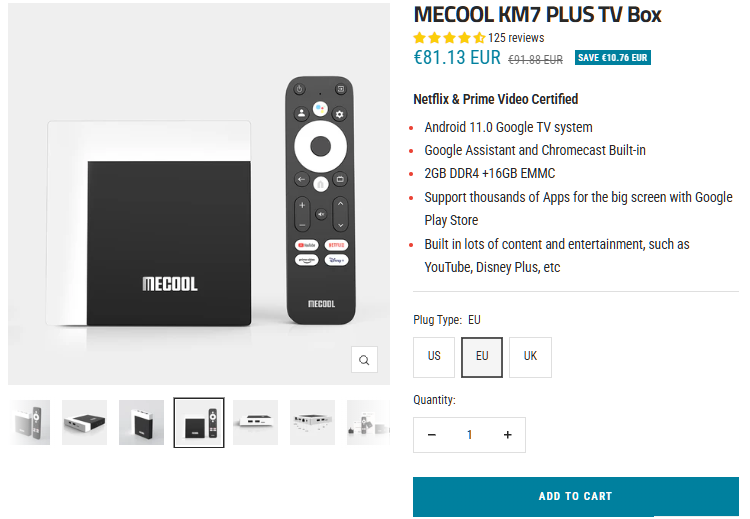The width and height of the screenshot is (750, 519).
Task: Open the fifth thumbnail showing white box ports
Action: (x=255, y=423)
